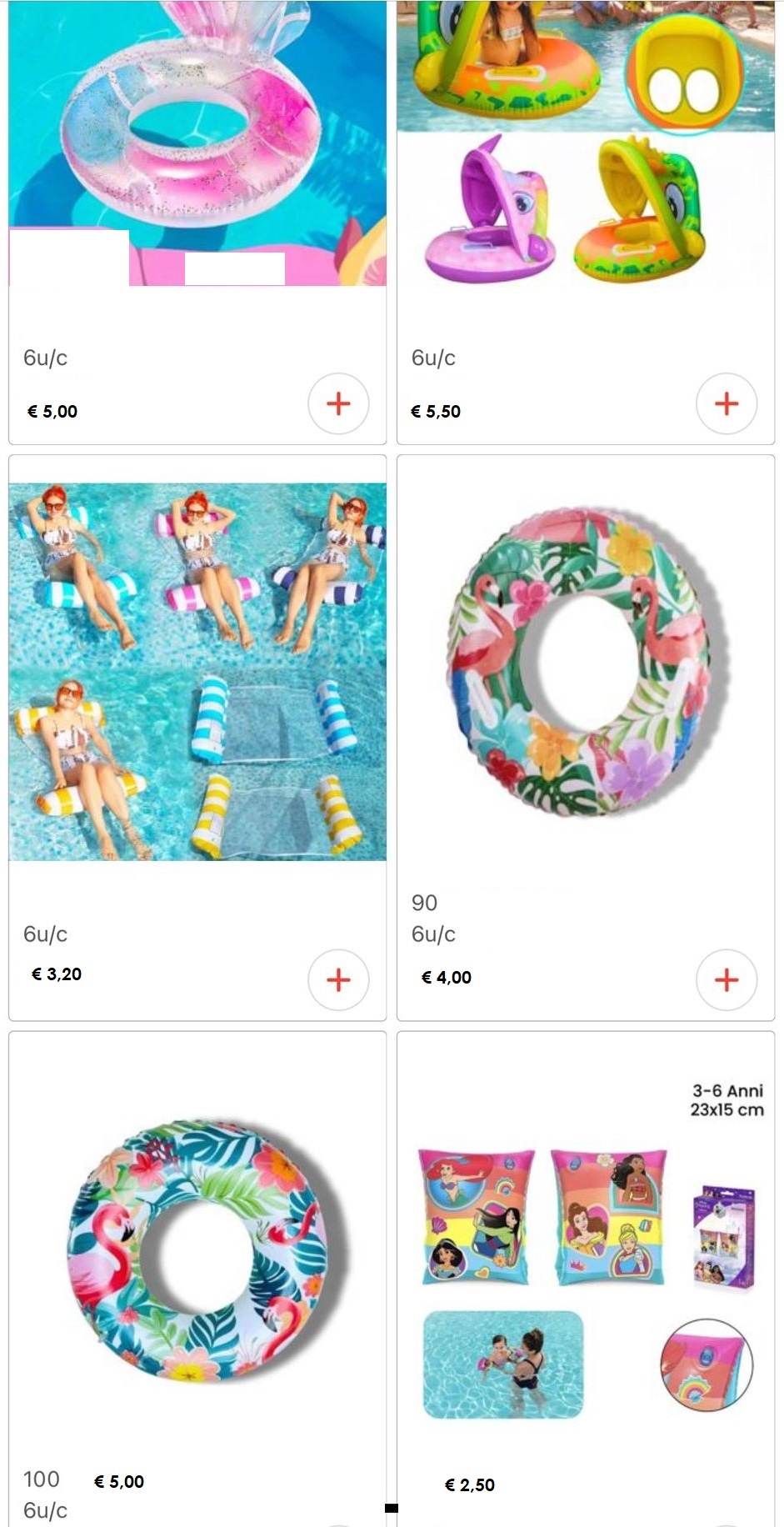Add the €3,20 water hammock to cart
Viewport: 784px width, 1527px height.
click(338, 980)
